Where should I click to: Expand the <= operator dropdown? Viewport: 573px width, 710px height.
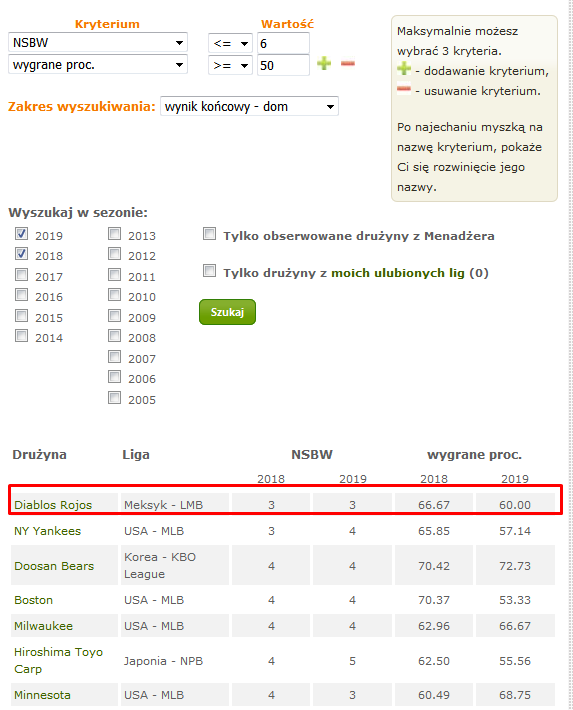point(230,43)
